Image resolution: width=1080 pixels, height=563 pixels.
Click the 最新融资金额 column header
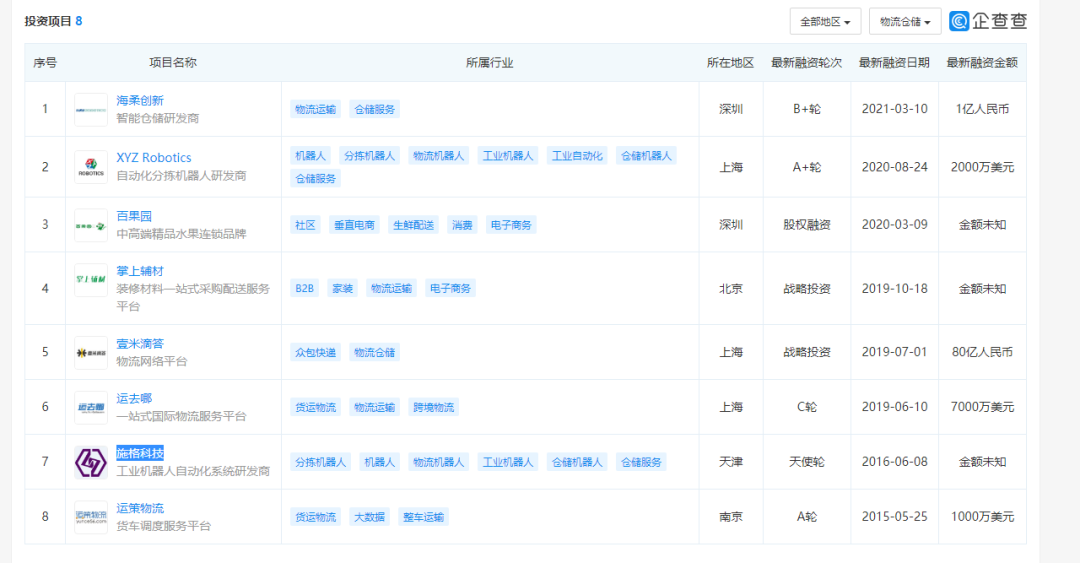coord(982,63)
